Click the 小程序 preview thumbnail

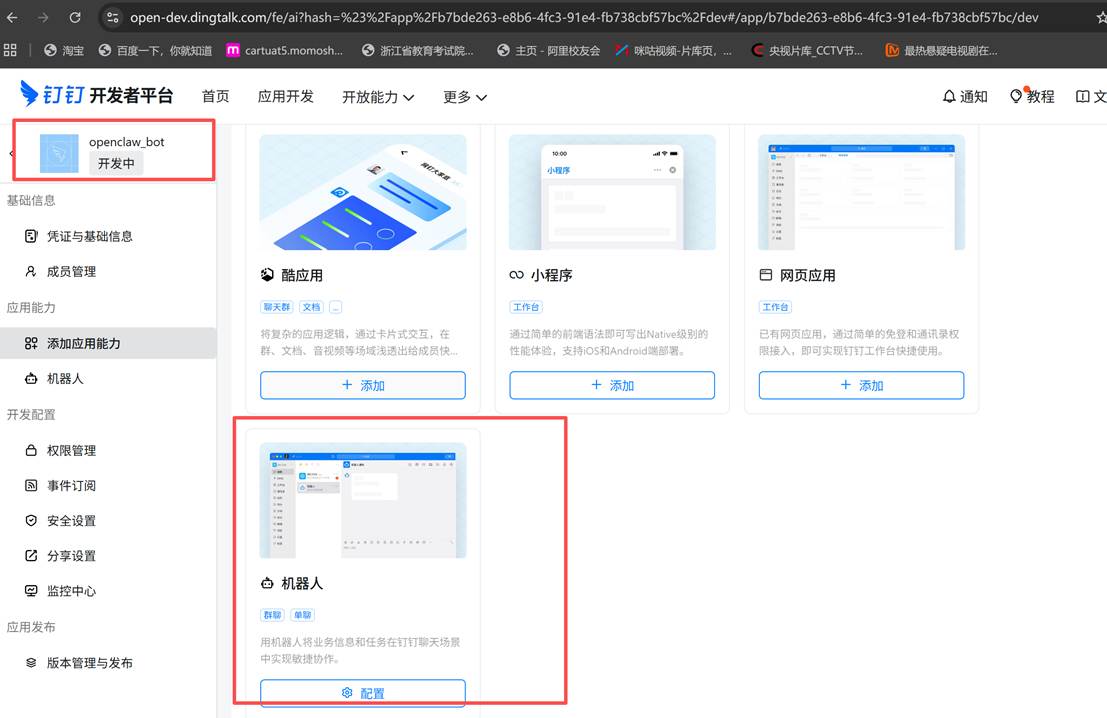pos(612,192)
